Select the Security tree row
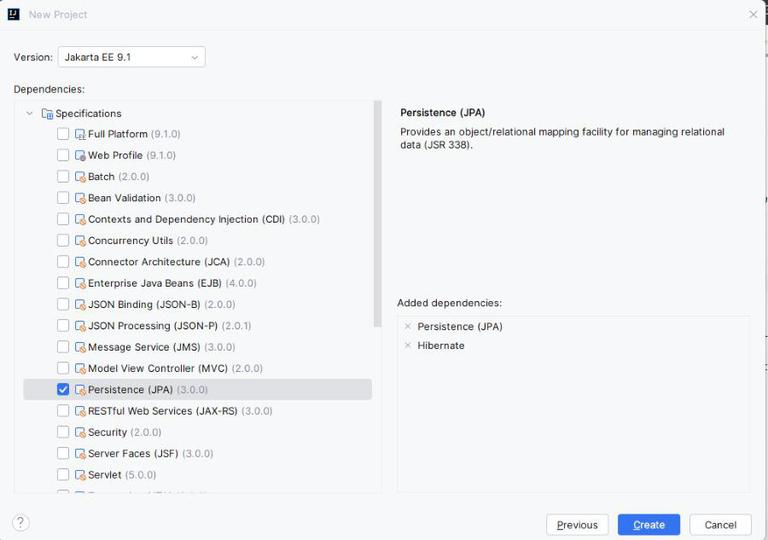 [x=197, y=432]
